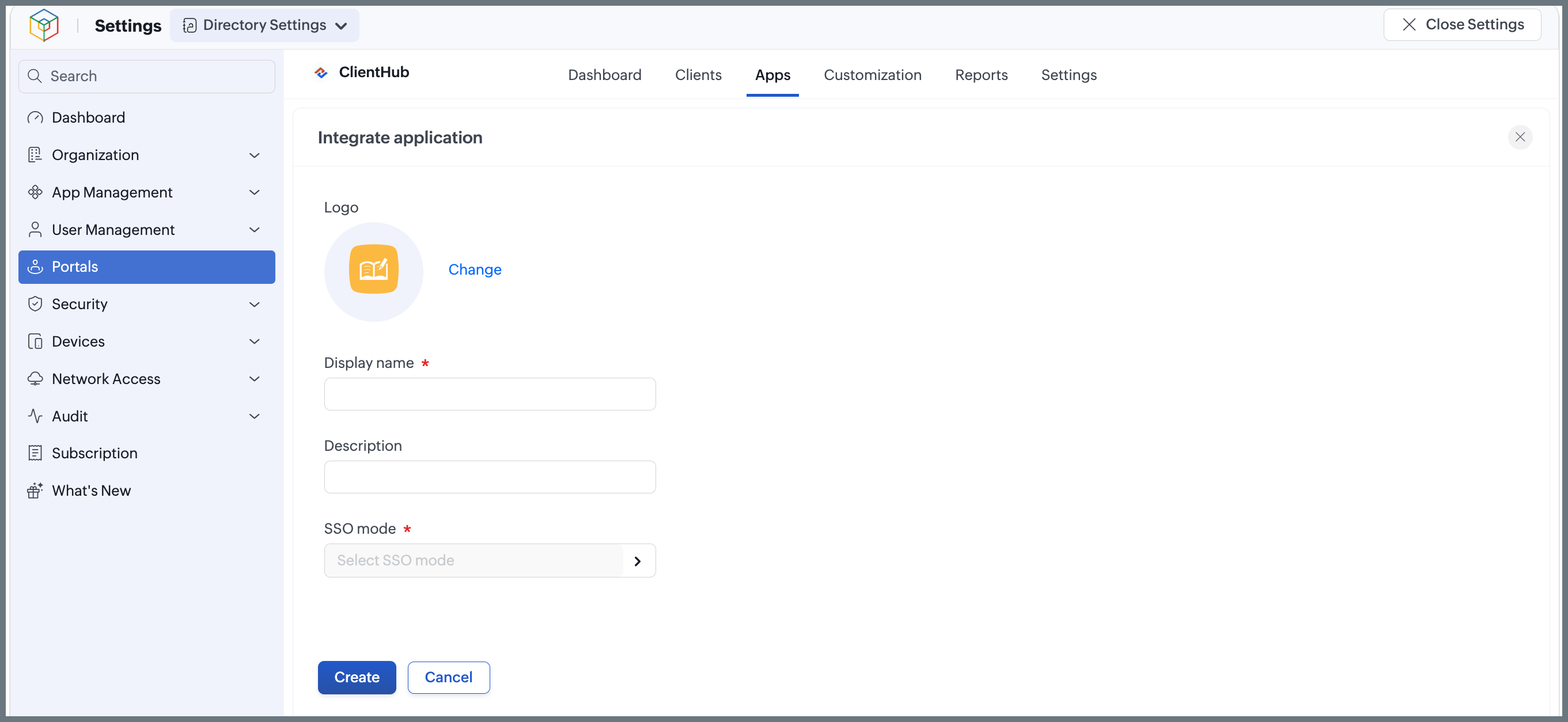Viewport: 1568px width, 722px height.
Task: Click the App Management icon
Action: click(35, 192)
